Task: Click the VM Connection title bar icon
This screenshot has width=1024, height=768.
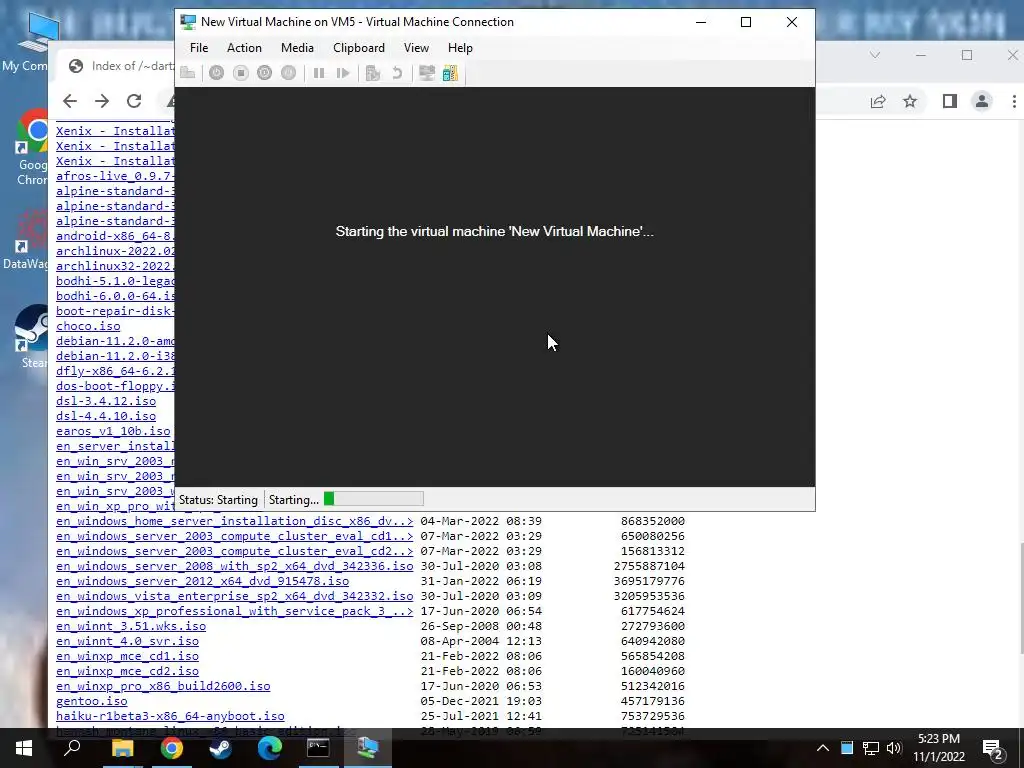Action: tap(188, 22)
